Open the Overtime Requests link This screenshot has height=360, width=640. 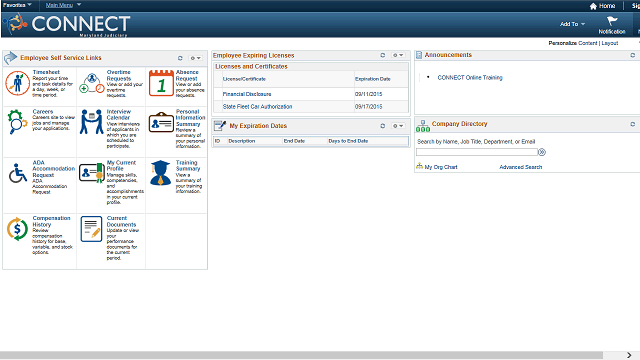point(119,75)
